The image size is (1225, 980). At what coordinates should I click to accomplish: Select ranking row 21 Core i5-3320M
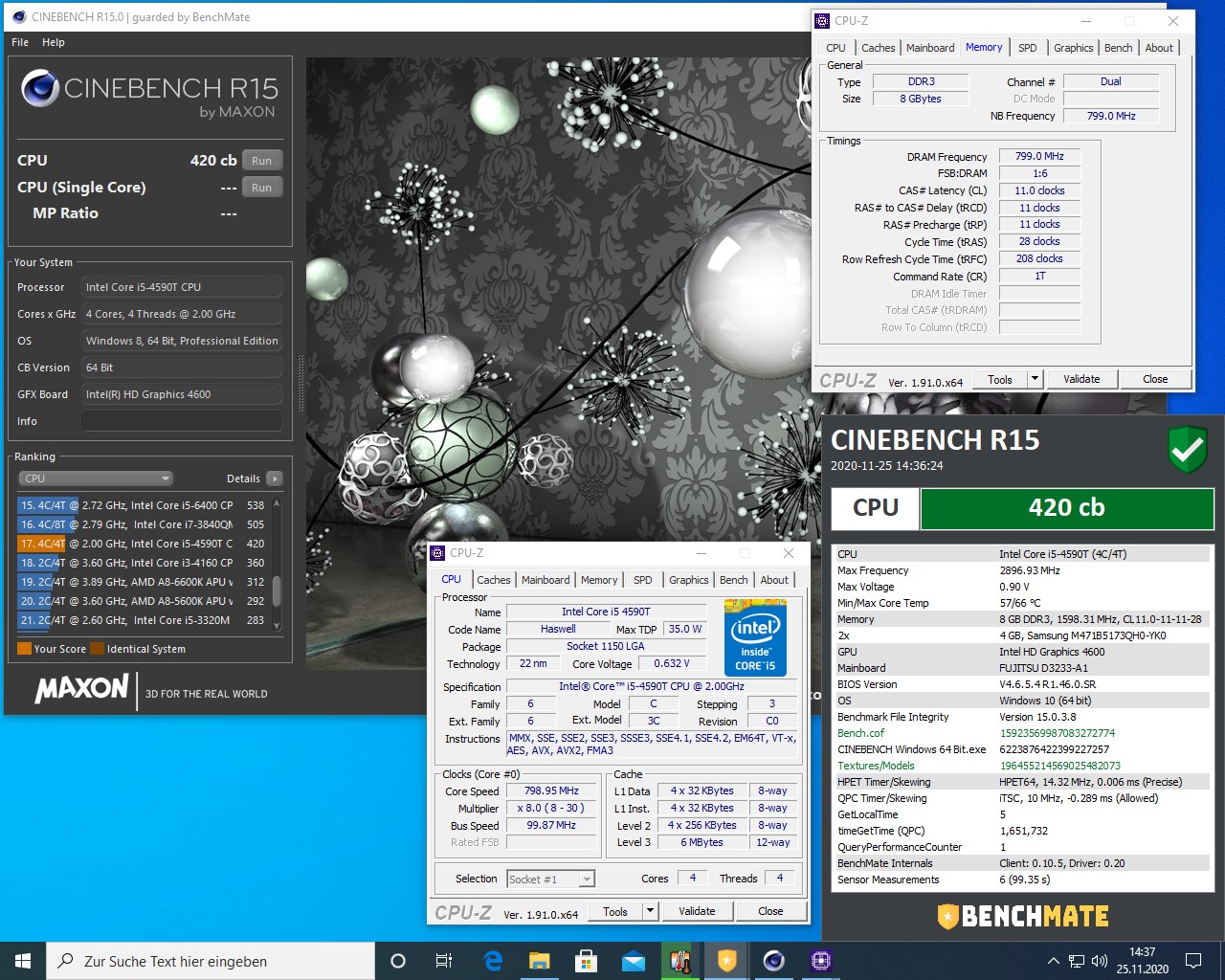coord(143,620)
